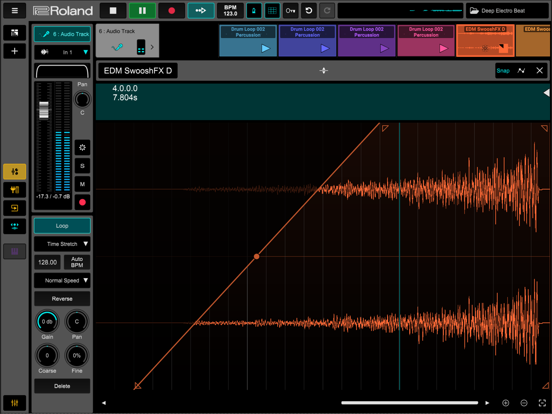This screenshot has width=552, height=414.
Task: Click the Auto BPM button
Action: click(x=77, y=262)
